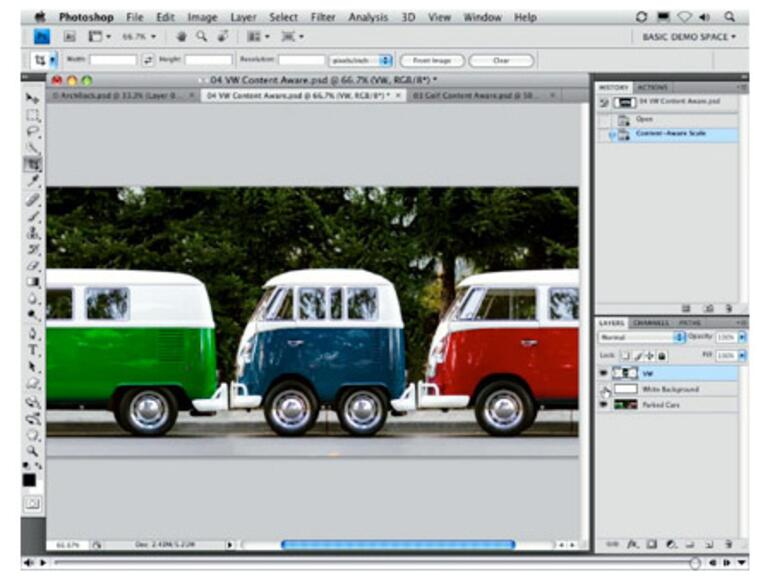Click the swap width and height icon
Image resolution: width=770 pixels, height=578 pixels.
[x=148, y=60]
